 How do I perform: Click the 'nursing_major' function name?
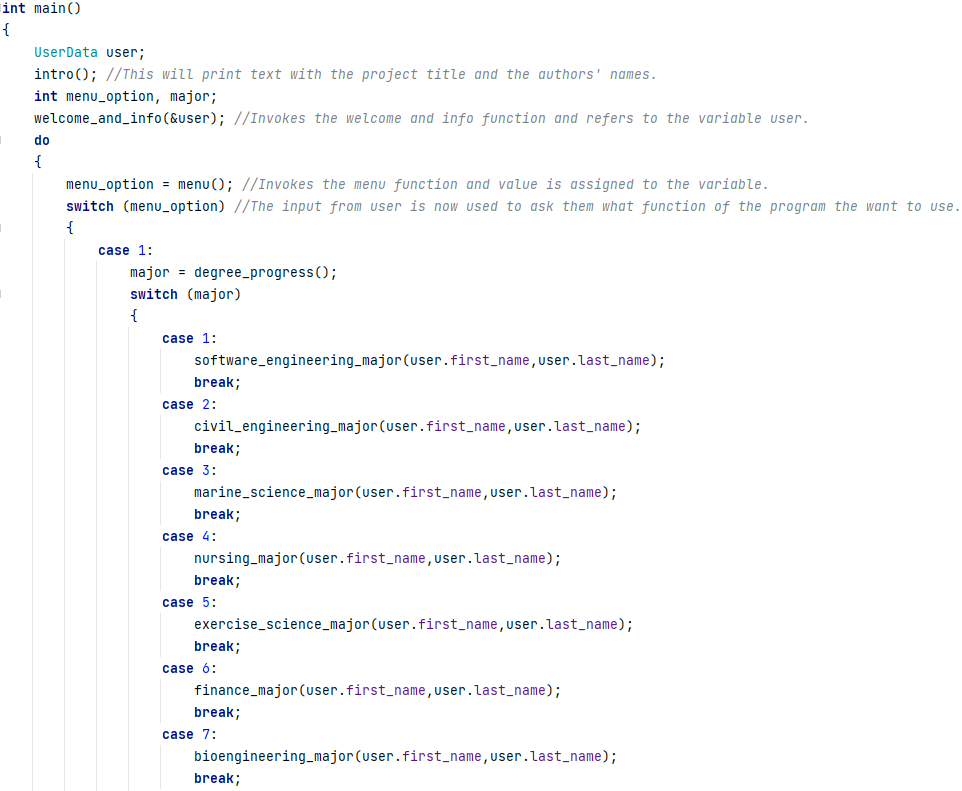point(246,559)
